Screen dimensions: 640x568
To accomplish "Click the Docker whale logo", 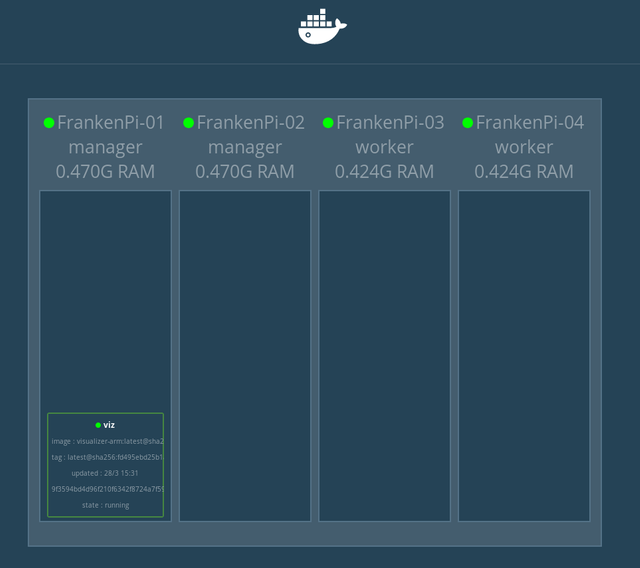I will coord(322,27).
